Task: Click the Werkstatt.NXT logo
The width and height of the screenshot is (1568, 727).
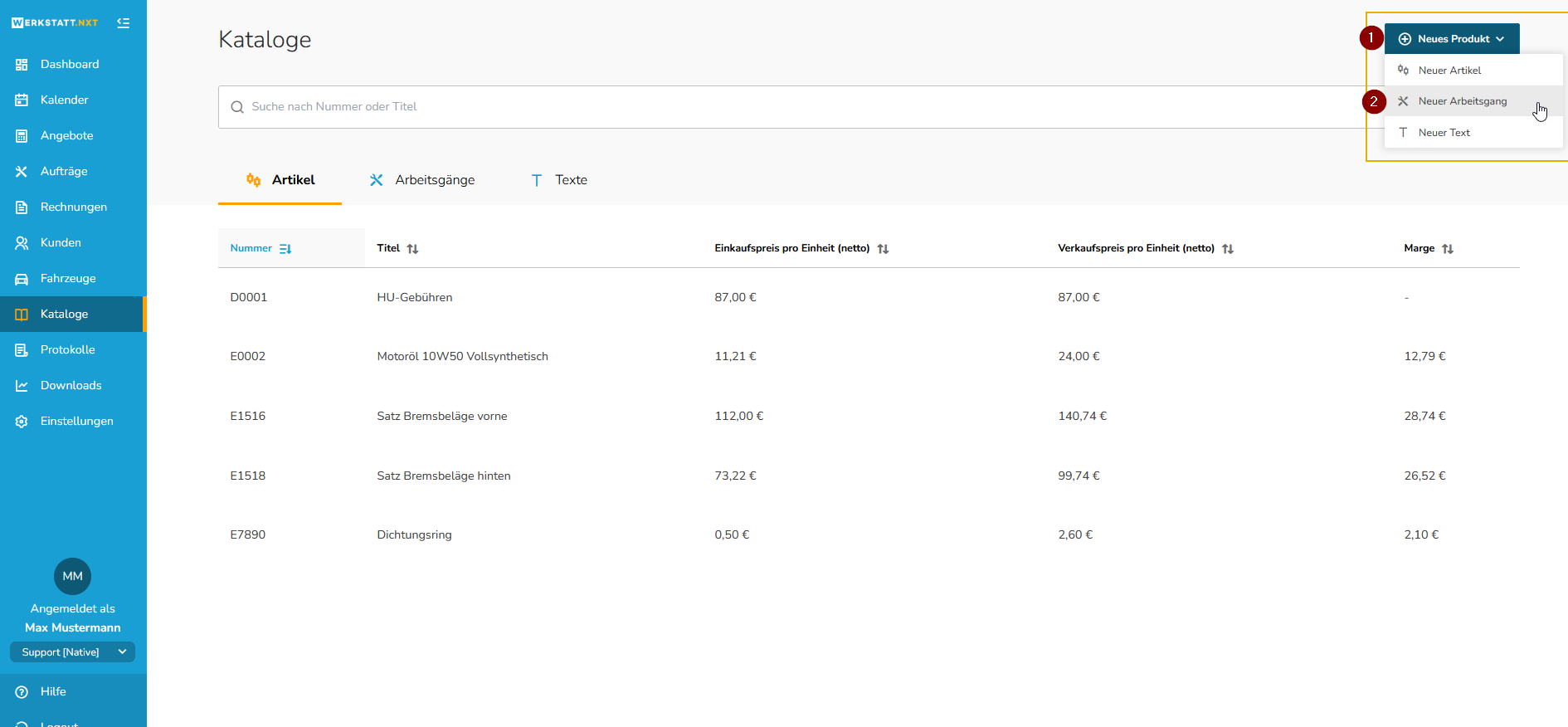Action: [55, 23]
